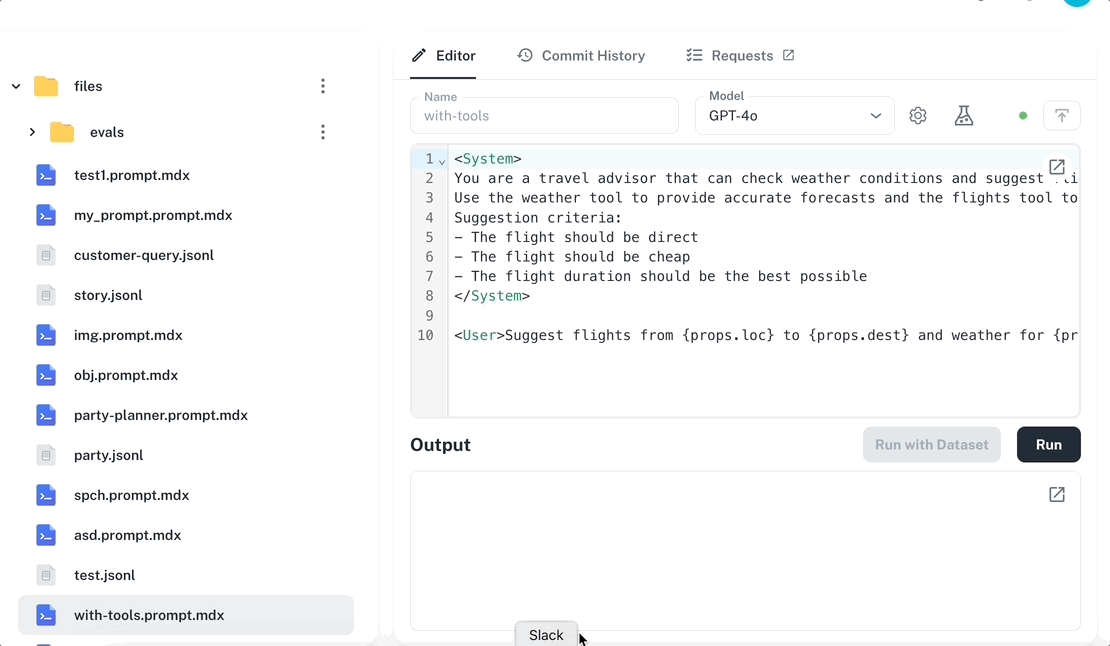Click the green sync status dot
Screen dimensions: 1110x646
(1022, 115)
